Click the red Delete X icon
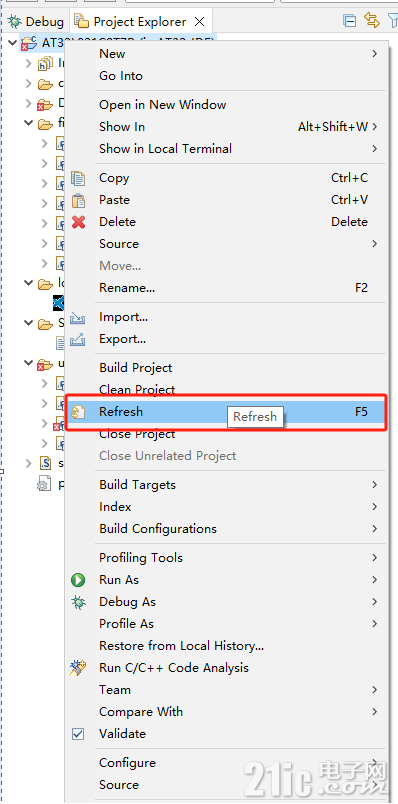Image resolution: width=398 pixels, height=804 pixels. [x=78, y=222]
